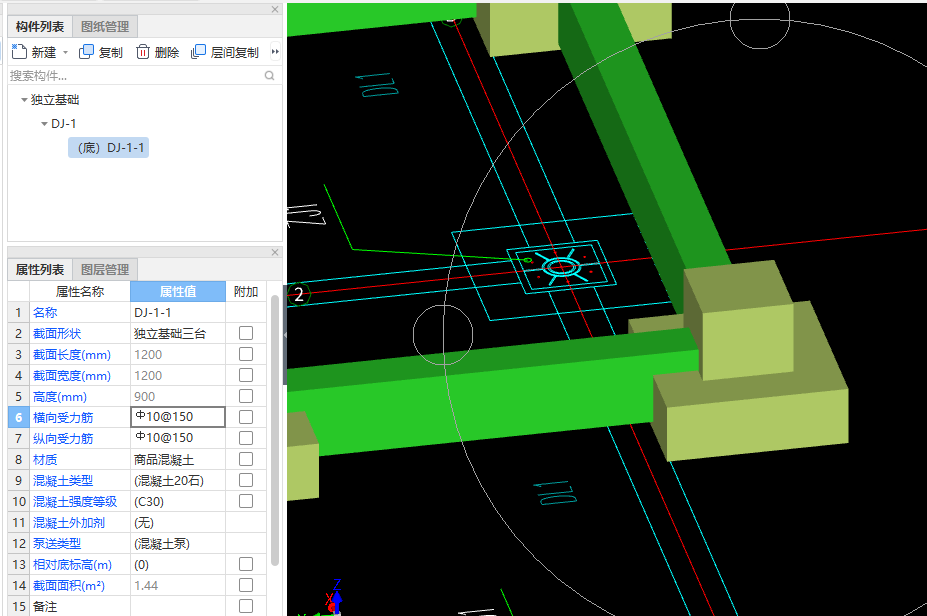Click the 名称 value DJ-1-1 cell
The width and height of the screenshot is (927, 616).
tap(178, 312)
